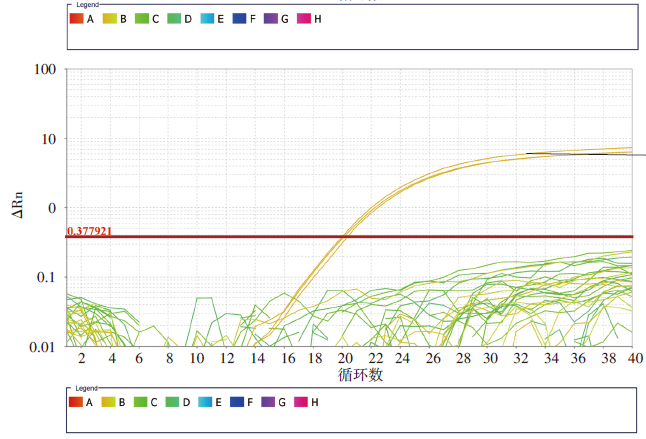Pick the D swatch in lower legend
The image size is (646, 439).
[174, 402]
